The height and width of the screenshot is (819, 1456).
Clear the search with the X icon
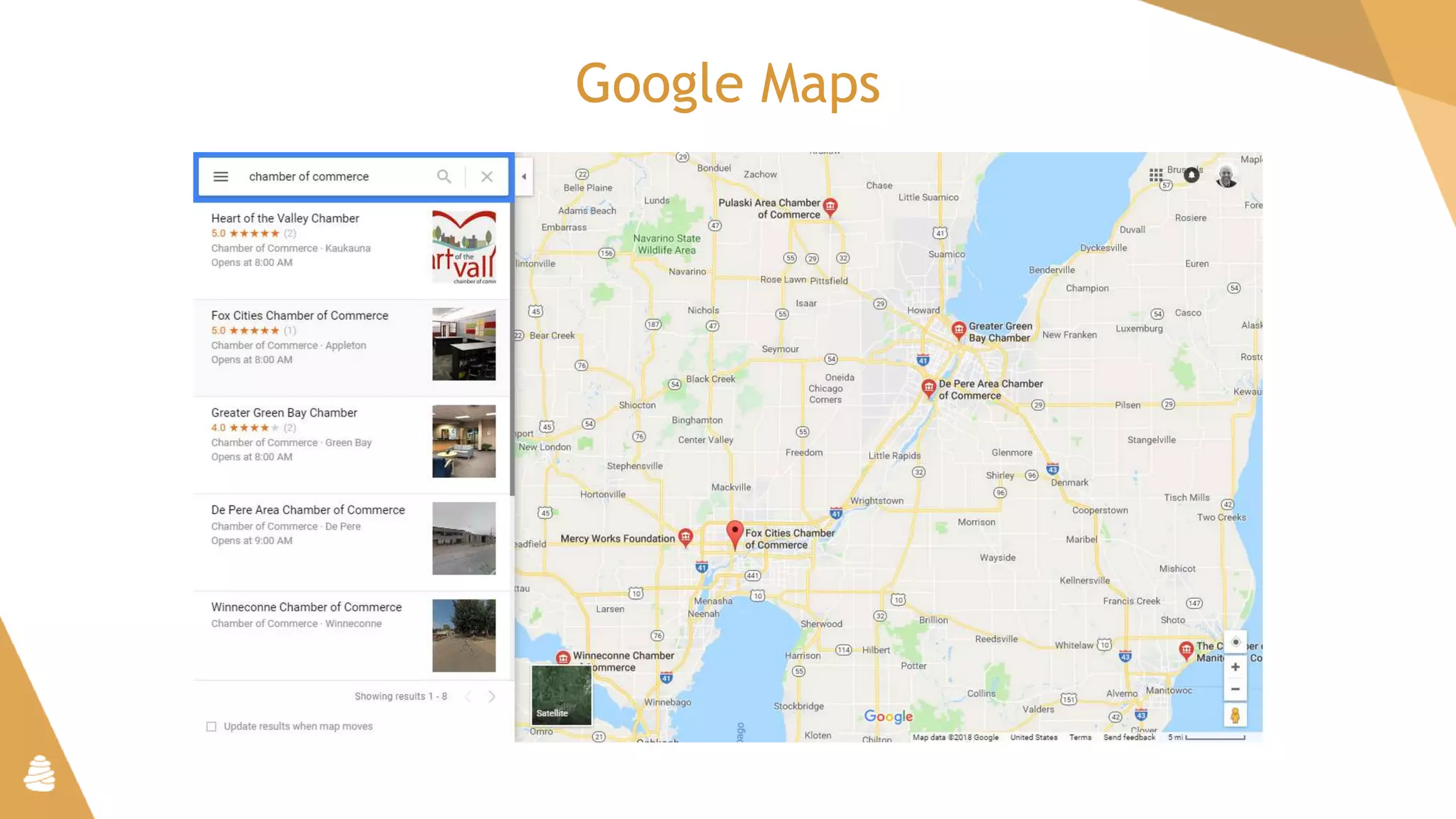487,176
